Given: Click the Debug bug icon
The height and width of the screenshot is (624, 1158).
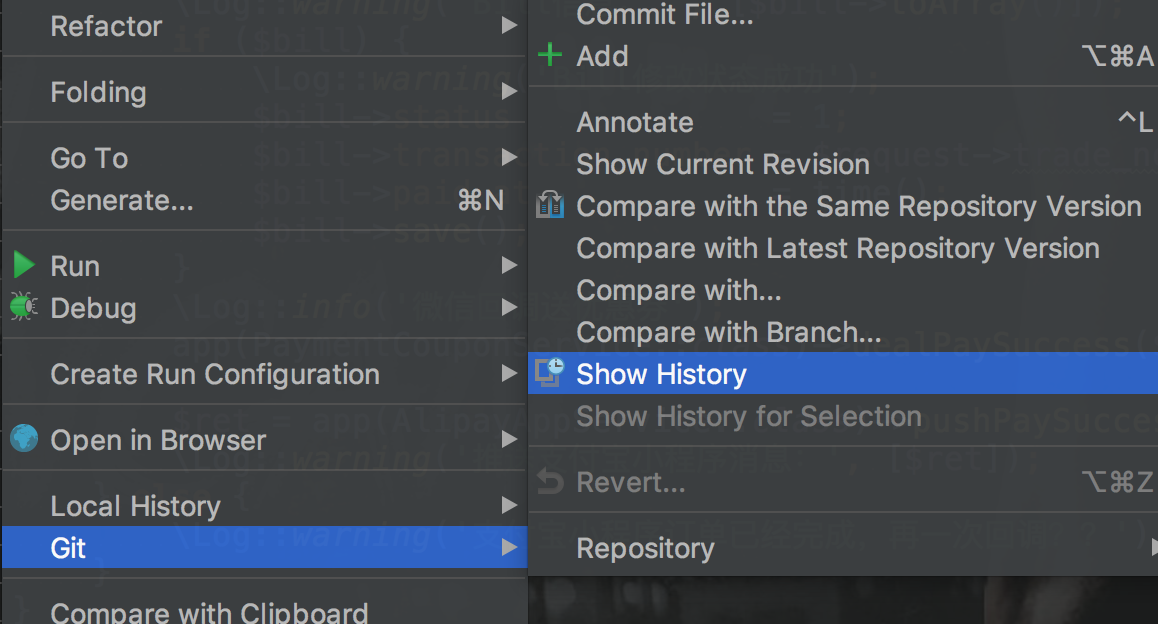Looking at the screenshot, I should (x=22, y=308).
